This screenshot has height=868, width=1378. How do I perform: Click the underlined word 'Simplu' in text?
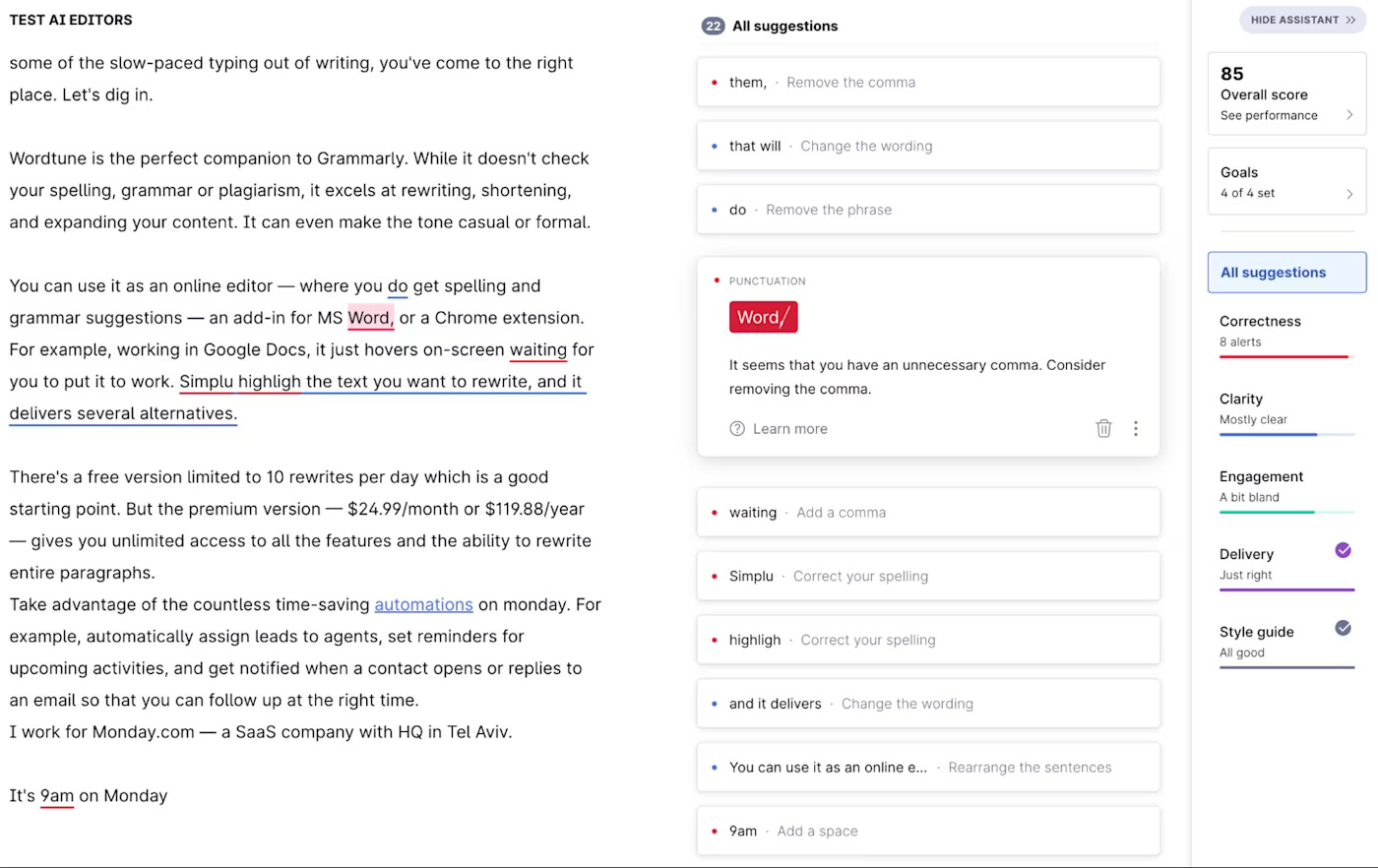coord(206,382)
